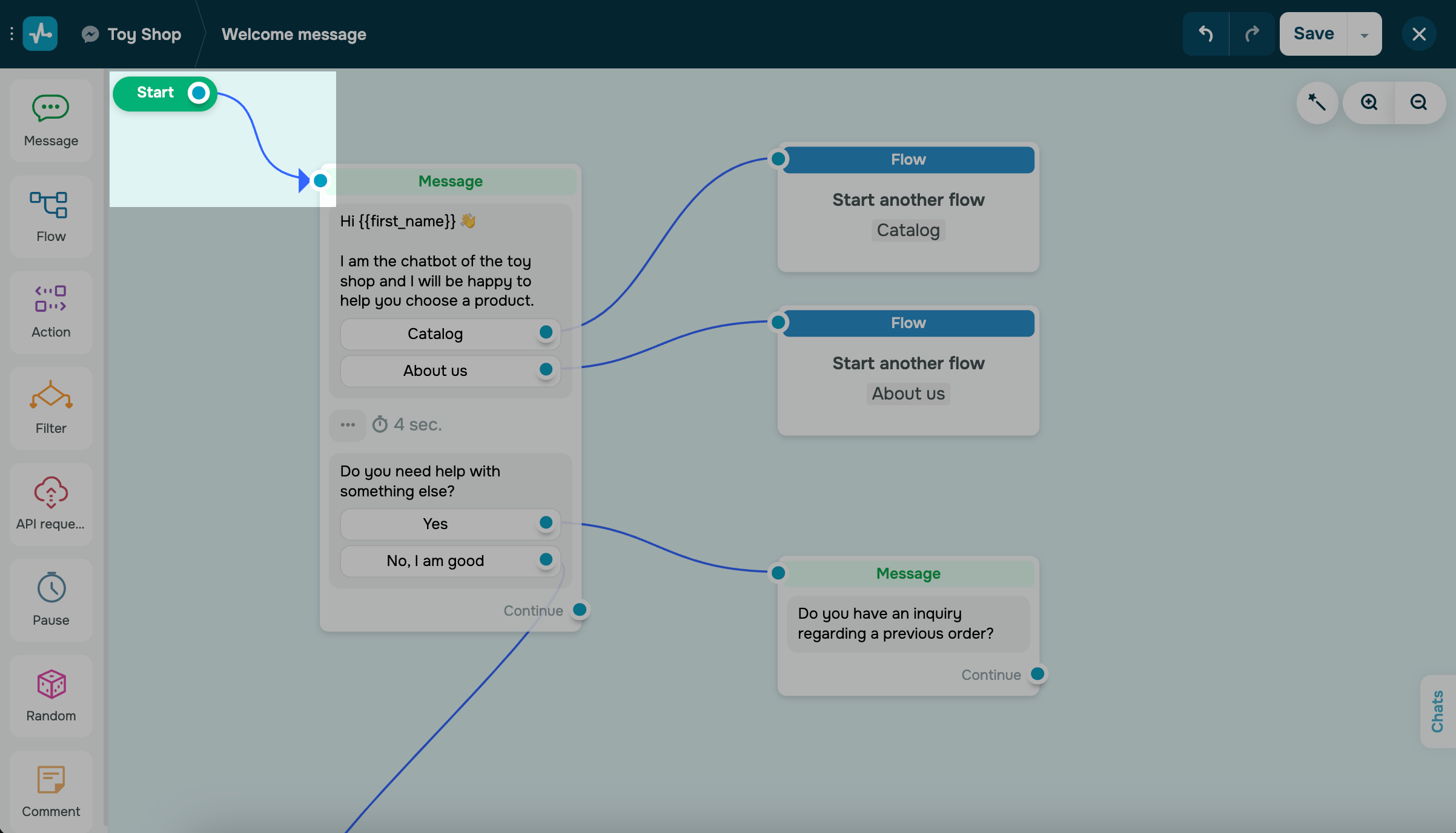Viewport: 1456px width, 833px height.
Task: Click the Continue connector on the welcome message
Action: tap(580, 610)
